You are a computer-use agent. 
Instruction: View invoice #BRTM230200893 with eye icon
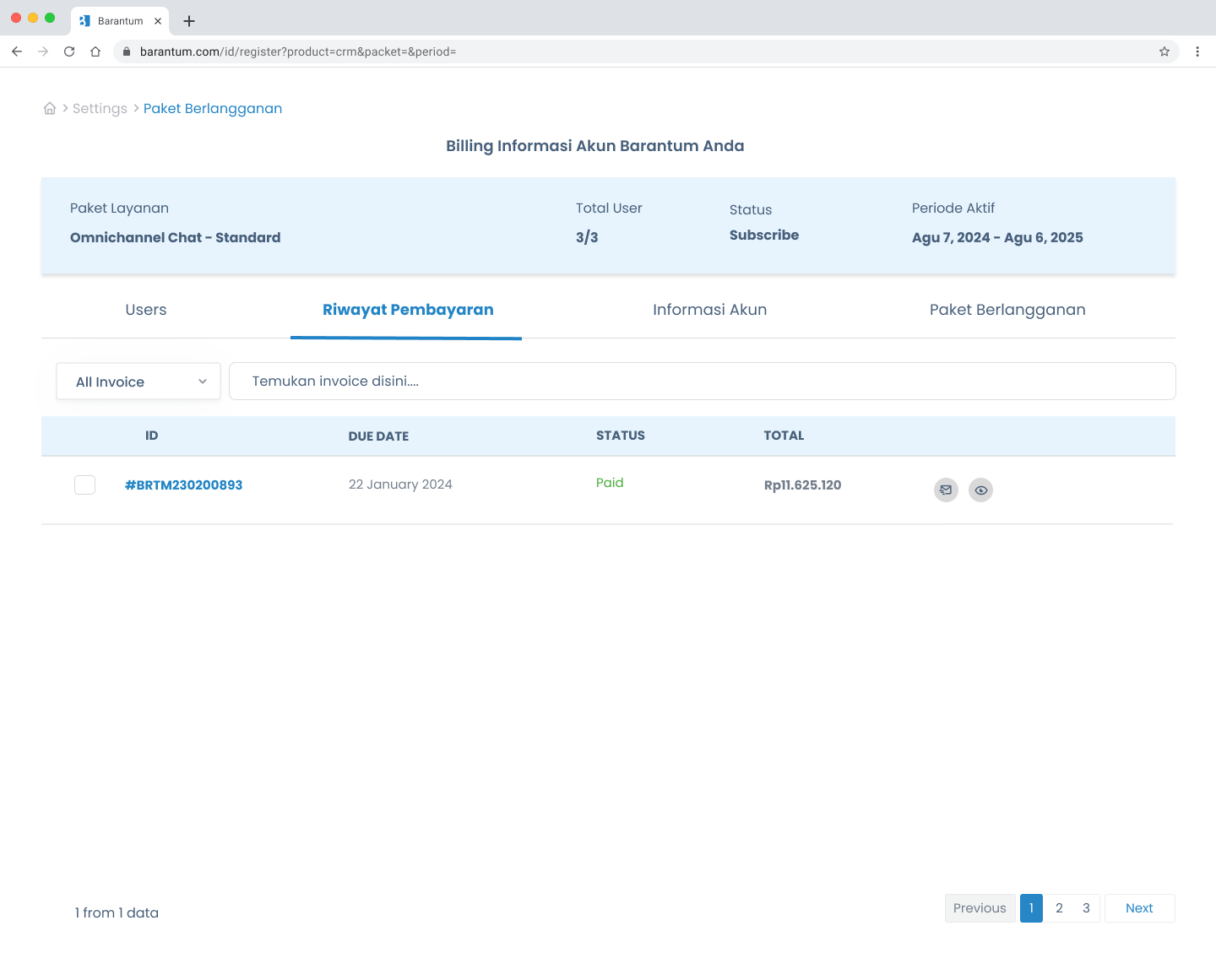pos(980,490)
